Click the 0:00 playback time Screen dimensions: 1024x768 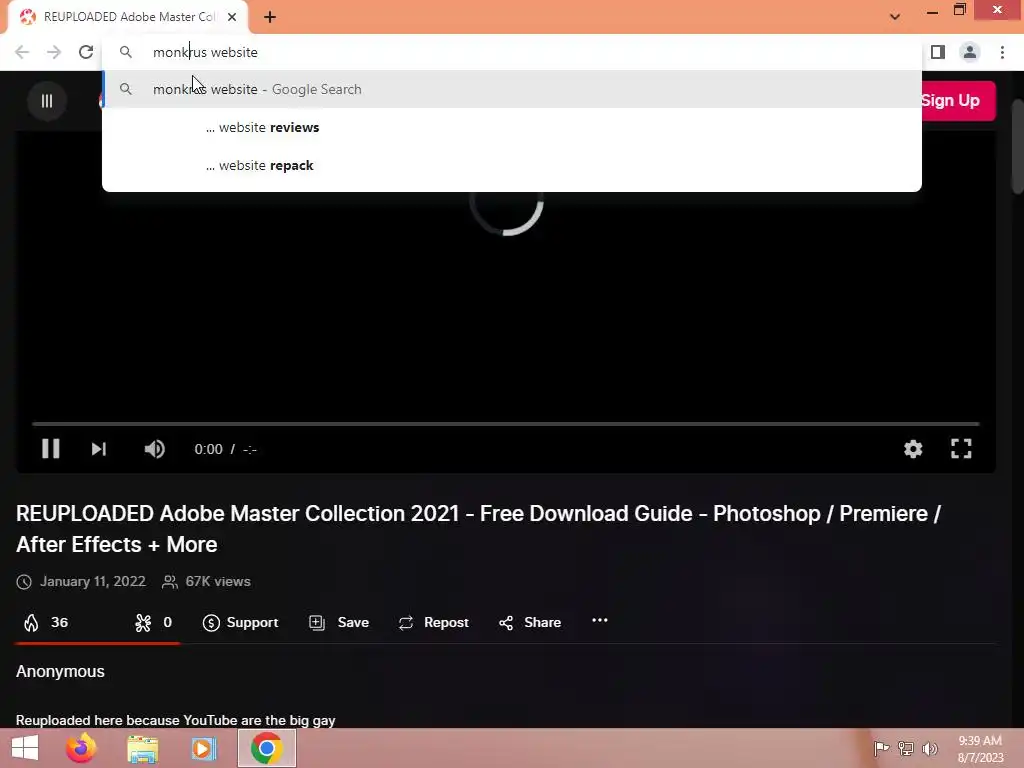[208, 449]
